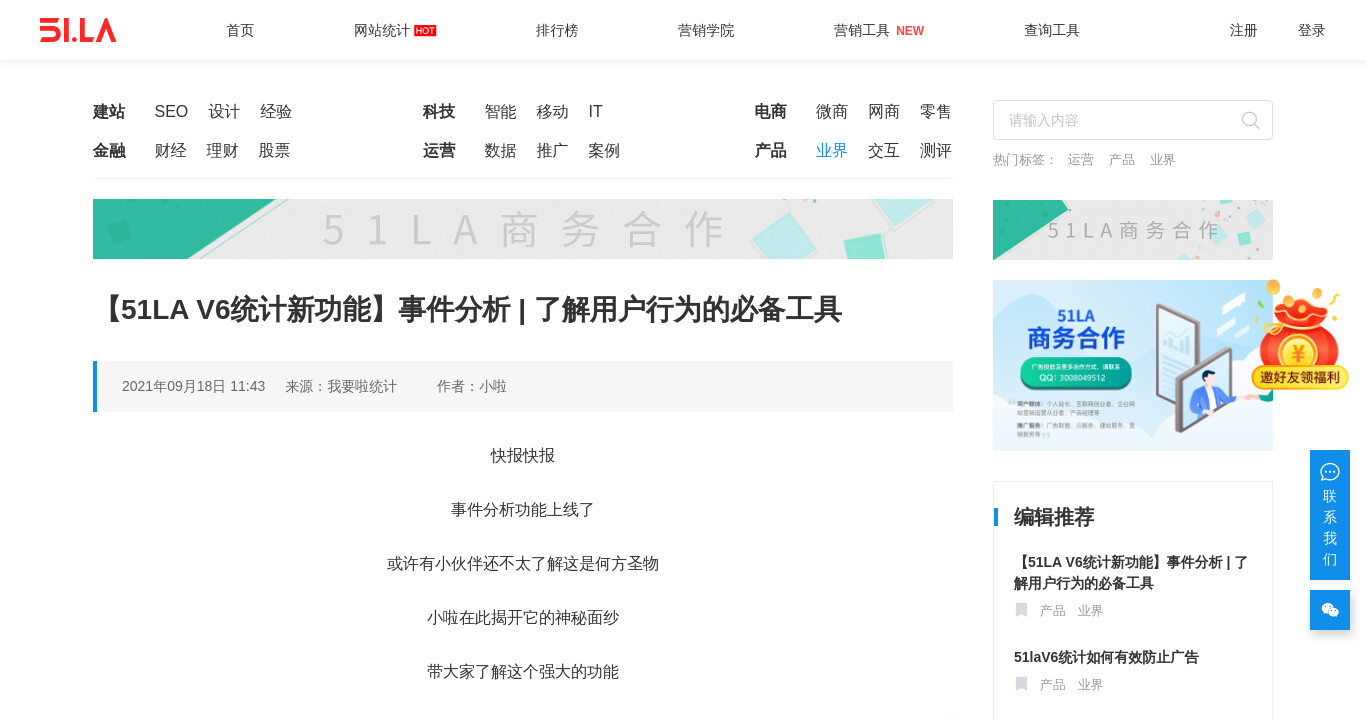Select the 推广 category

click(552, 151)
